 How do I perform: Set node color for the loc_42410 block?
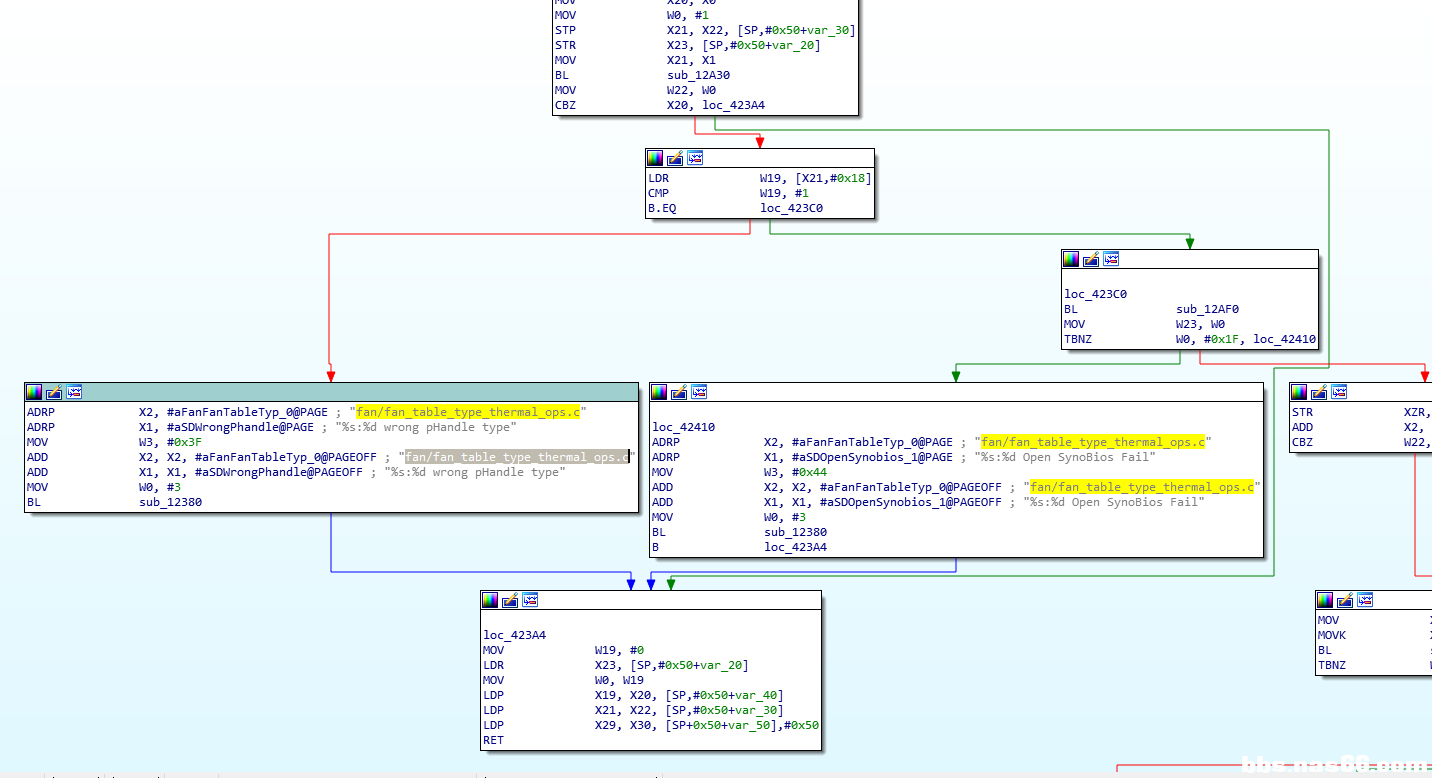[x=659, y=392]
